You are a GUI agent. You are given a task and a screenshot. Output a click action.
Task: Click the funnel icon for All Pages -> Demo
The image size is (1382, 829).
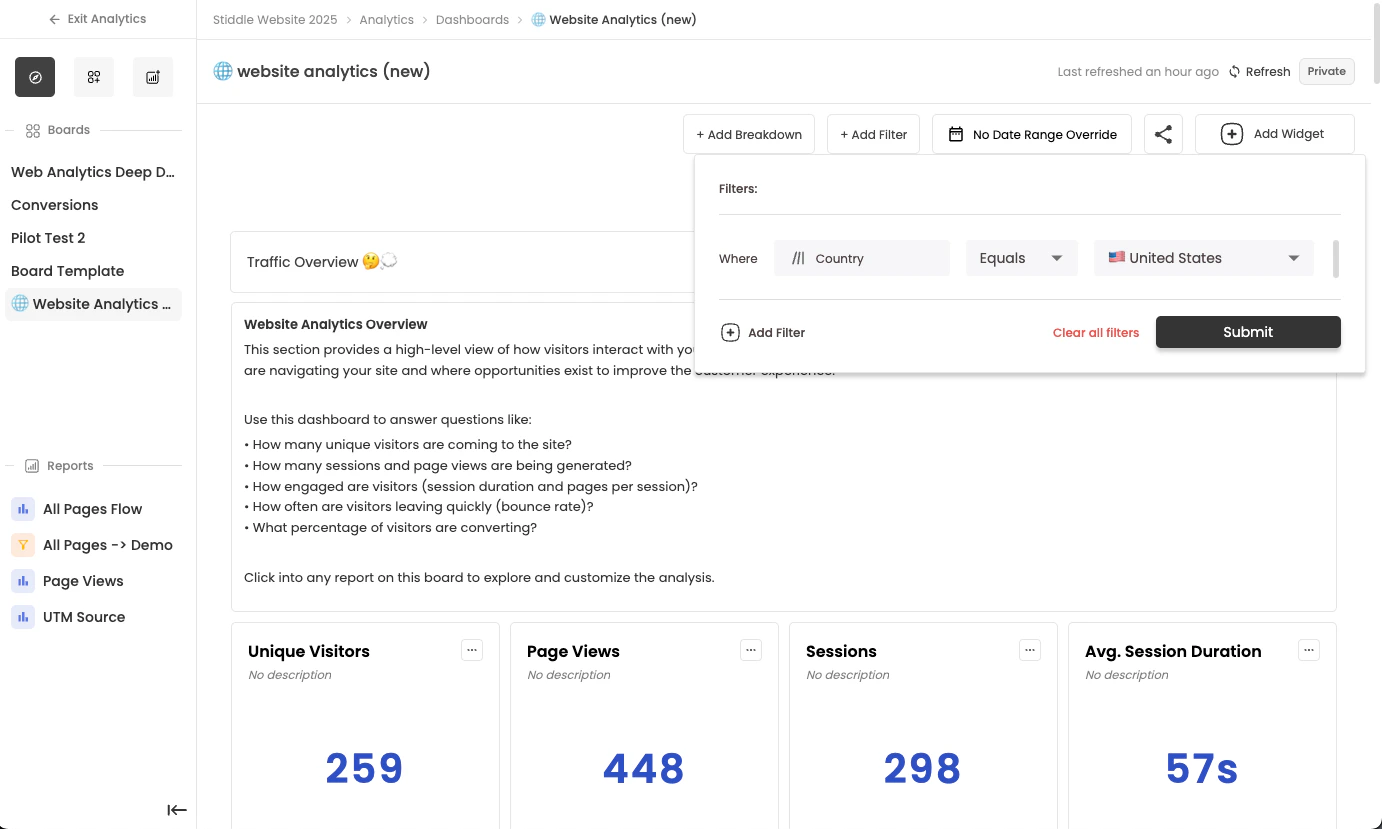23,545
